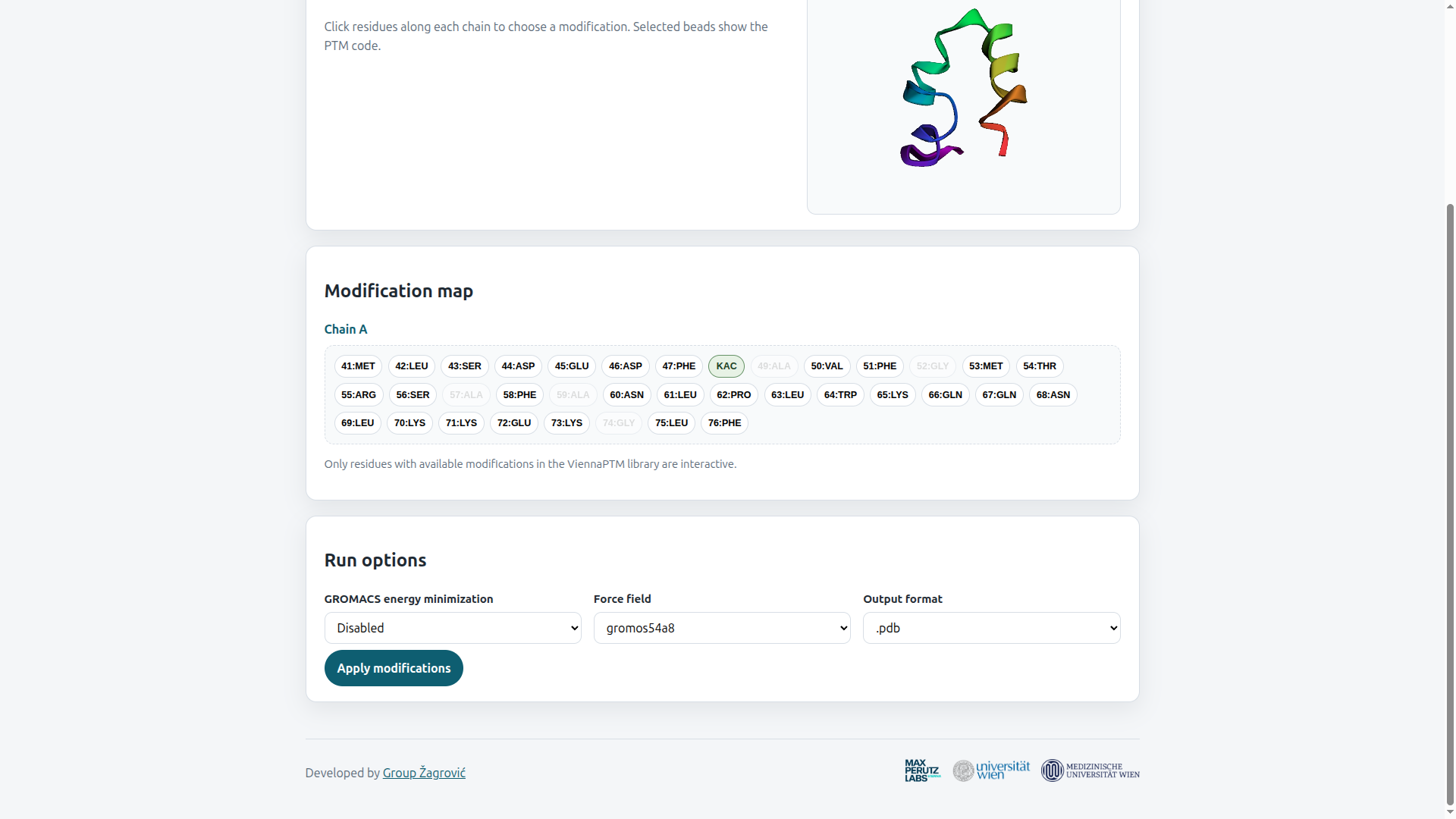Select residue 62:PRO bead
This screenshot has width=1456, height=819.
pyautogui.click(x=733, y=395)
